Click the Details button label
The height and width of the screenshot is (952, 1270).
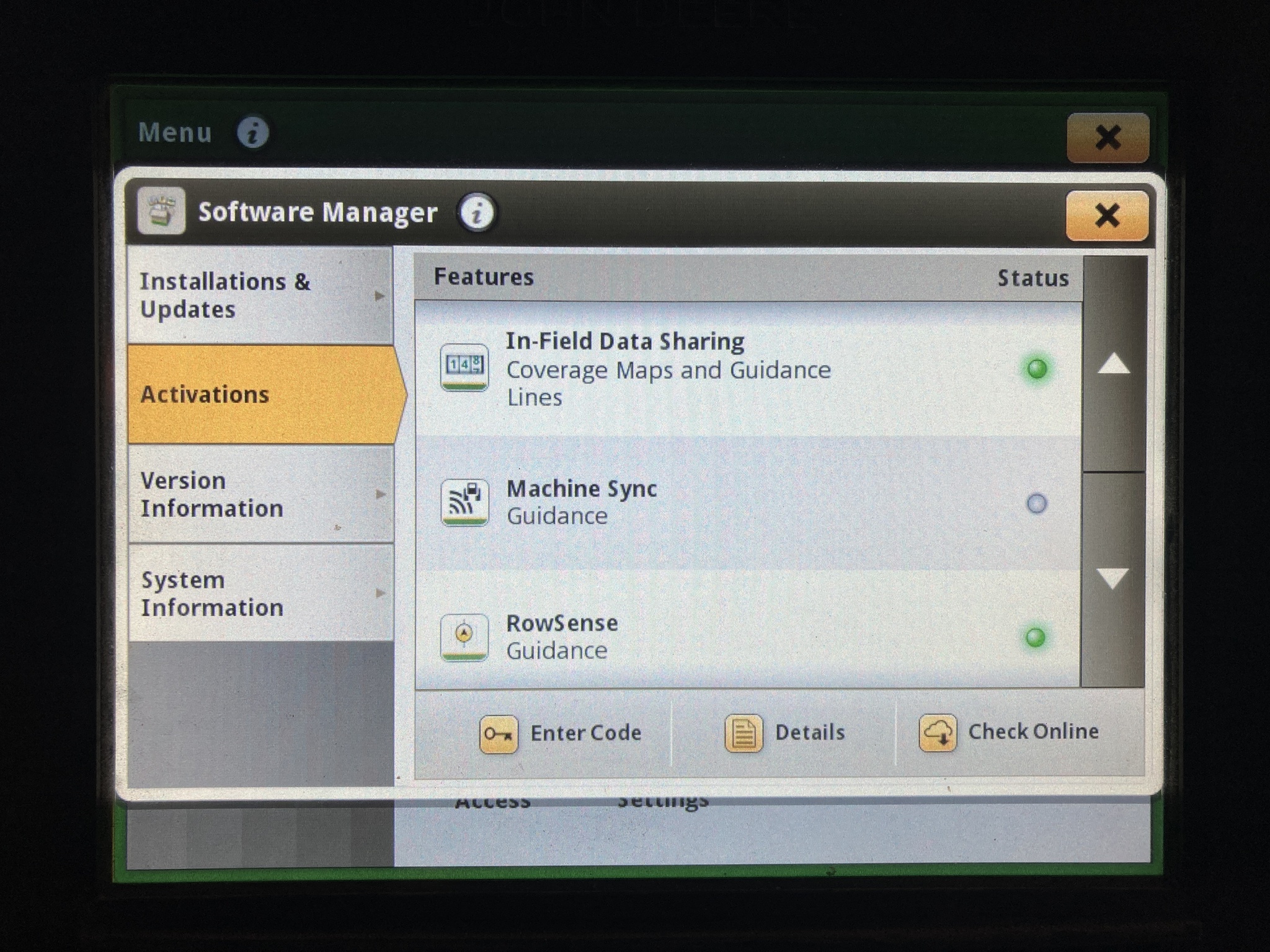810,733
